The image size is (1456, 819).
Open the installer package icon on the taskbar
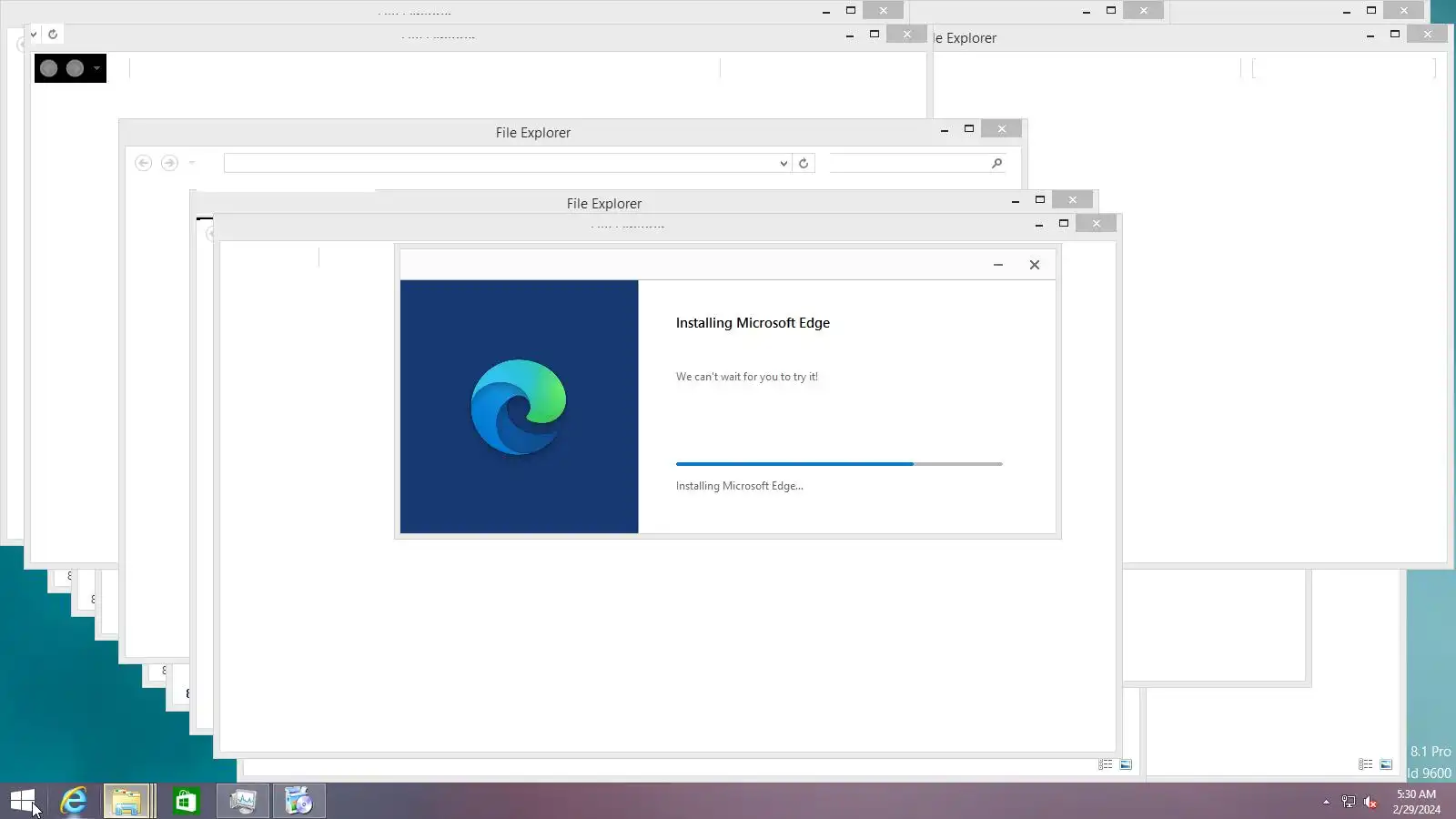coord(299,802)
